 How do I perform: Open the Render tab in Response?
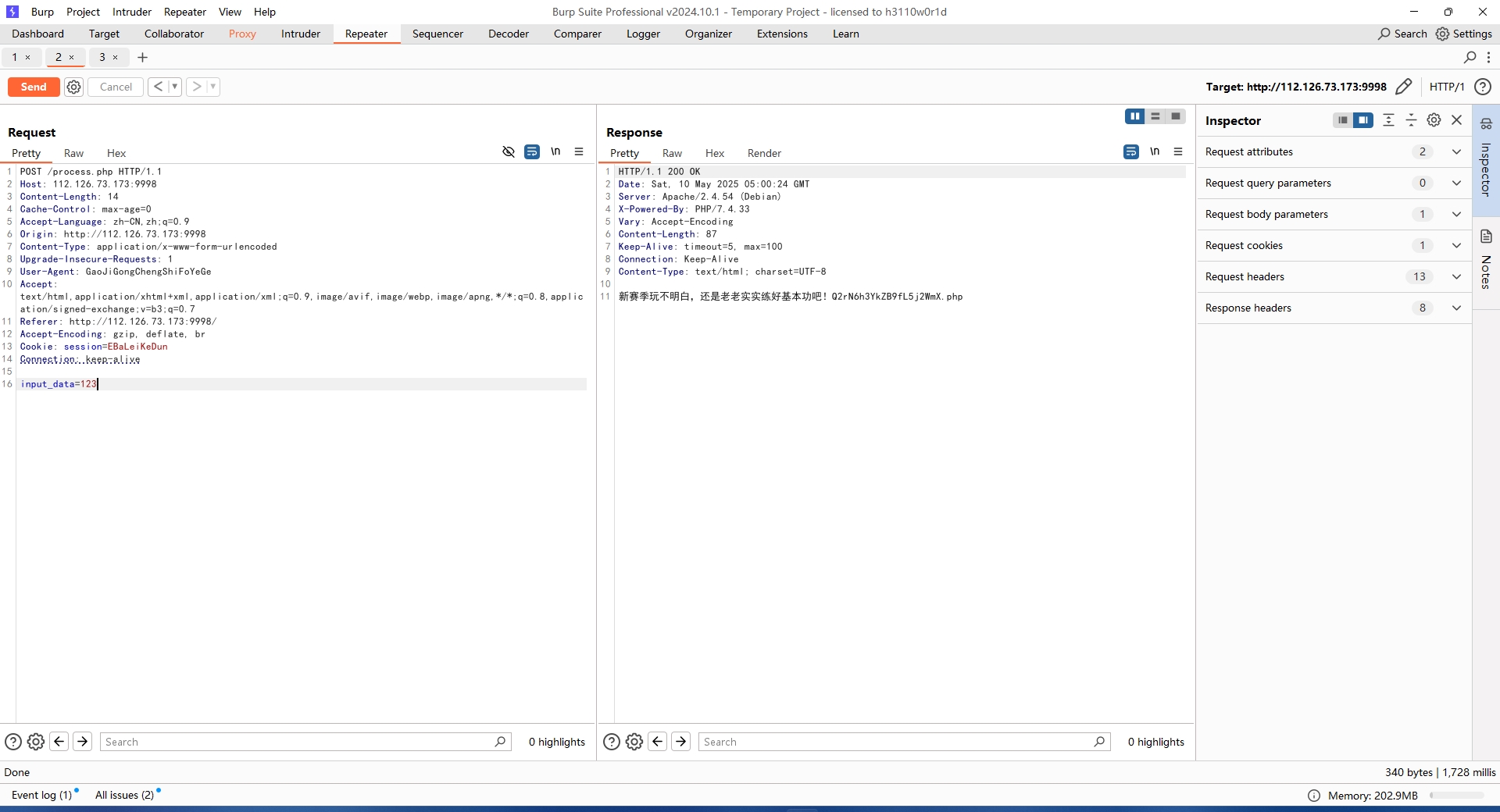coord(763,153)
